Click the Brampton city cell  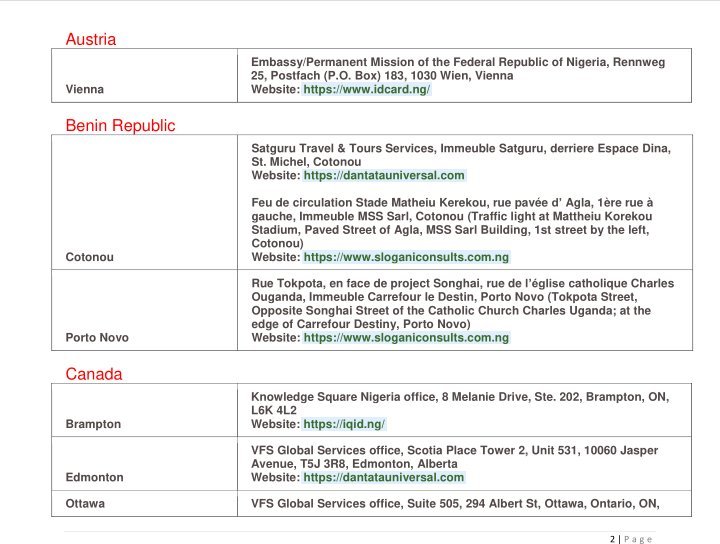coord(144,410)
